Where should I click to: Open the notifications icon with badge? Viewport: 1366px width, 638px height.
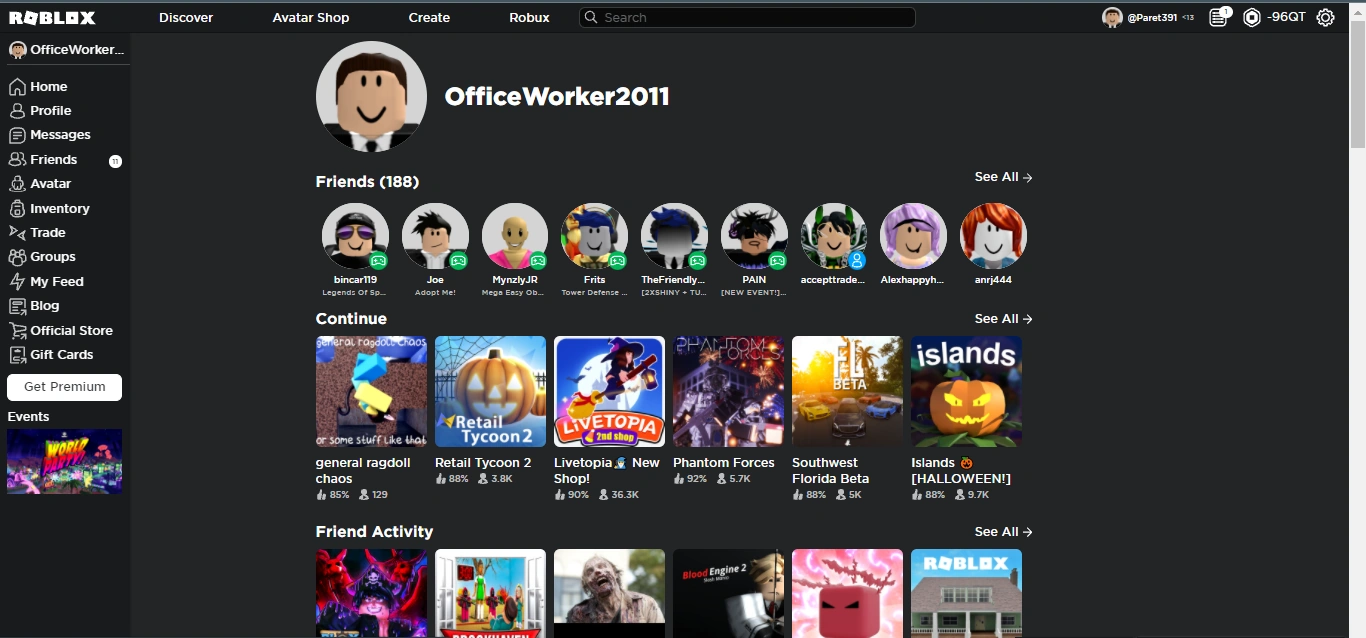click(x=1219, y=17)
